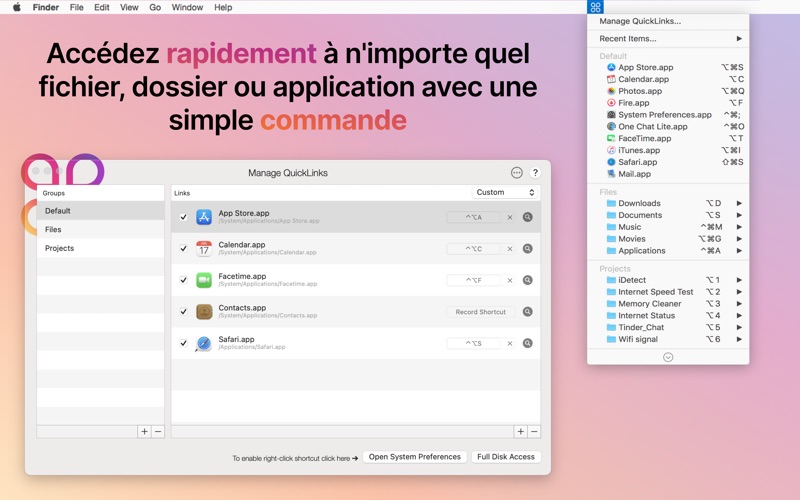Click Record Shortcut for Contacts.app

pos(481,312)
